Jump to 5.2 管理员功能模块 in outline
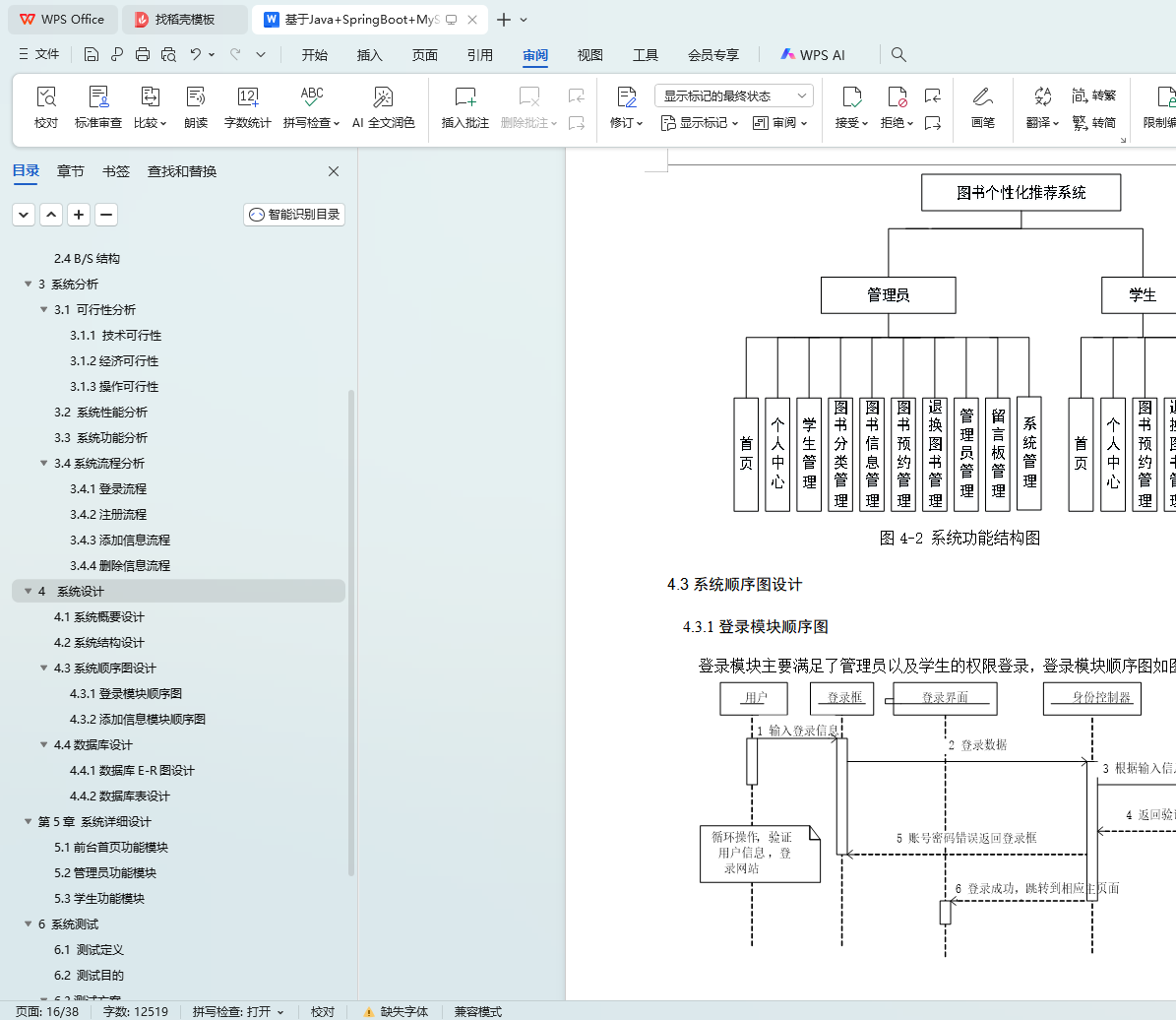The width and height of the screenshot is (1176, 1020). (105, 873)
